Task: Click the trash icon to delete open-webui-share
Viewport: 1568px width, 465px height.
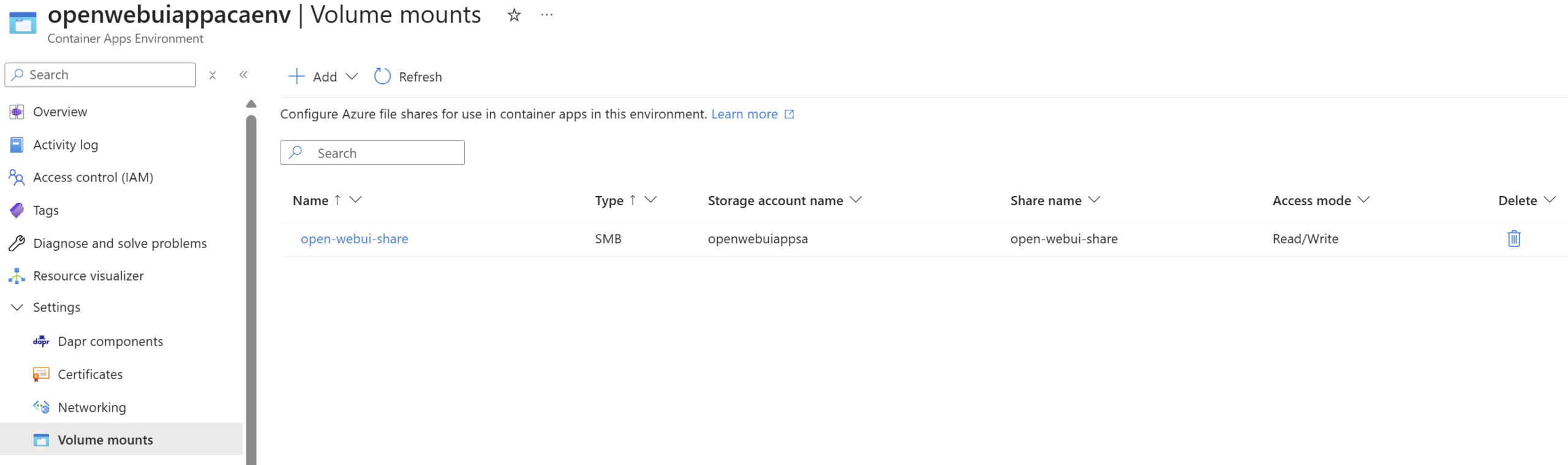Action: (x=1513, y=238)
